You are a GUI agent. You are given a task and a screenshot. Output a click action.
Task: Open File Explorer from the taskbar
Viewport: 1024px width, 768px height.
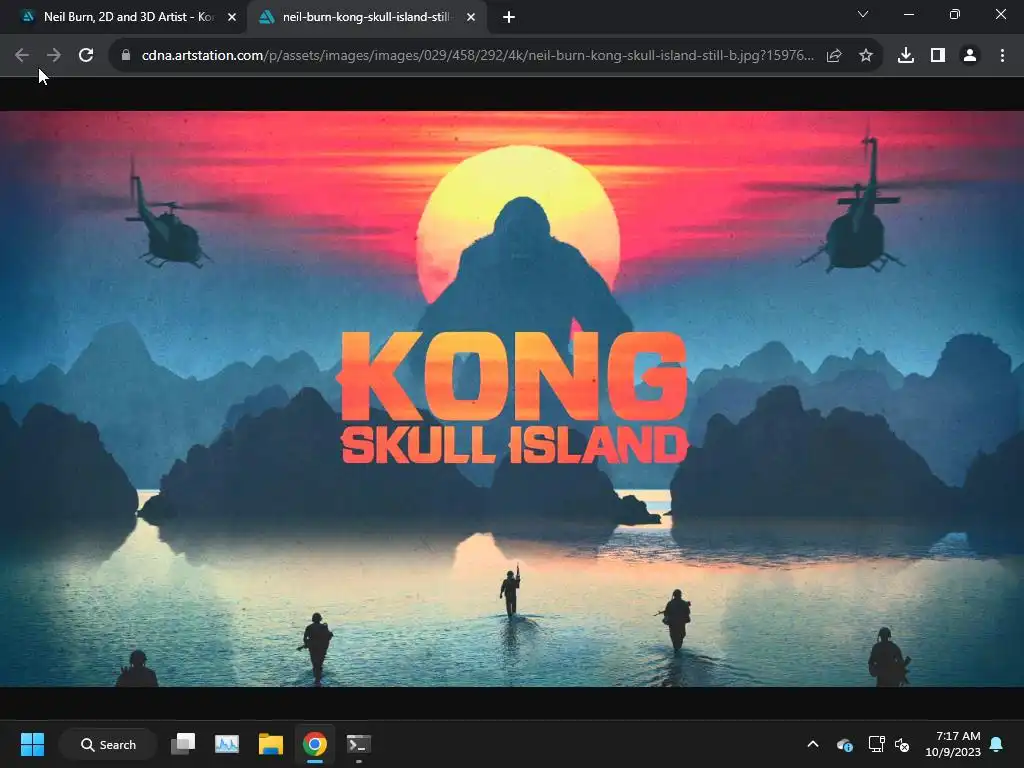click(x=270, y=744)
